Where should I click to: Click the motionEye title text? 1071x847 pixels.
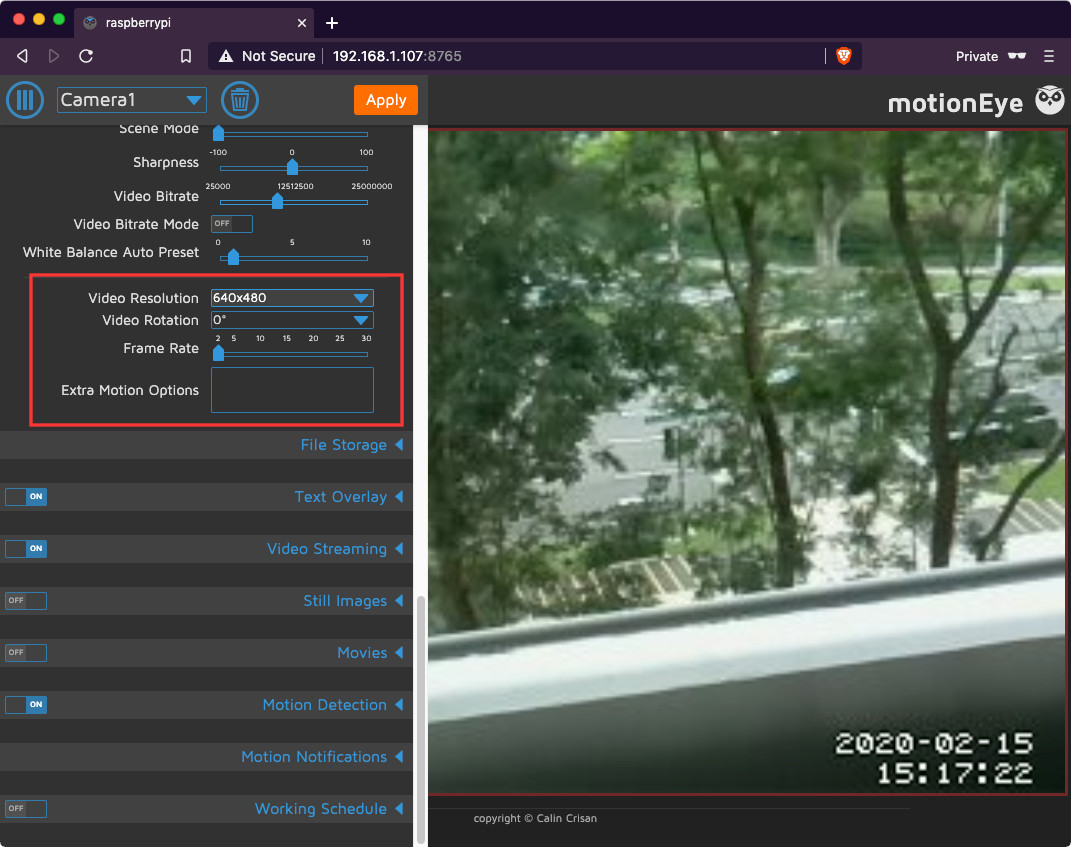click(x=956, y=103)
